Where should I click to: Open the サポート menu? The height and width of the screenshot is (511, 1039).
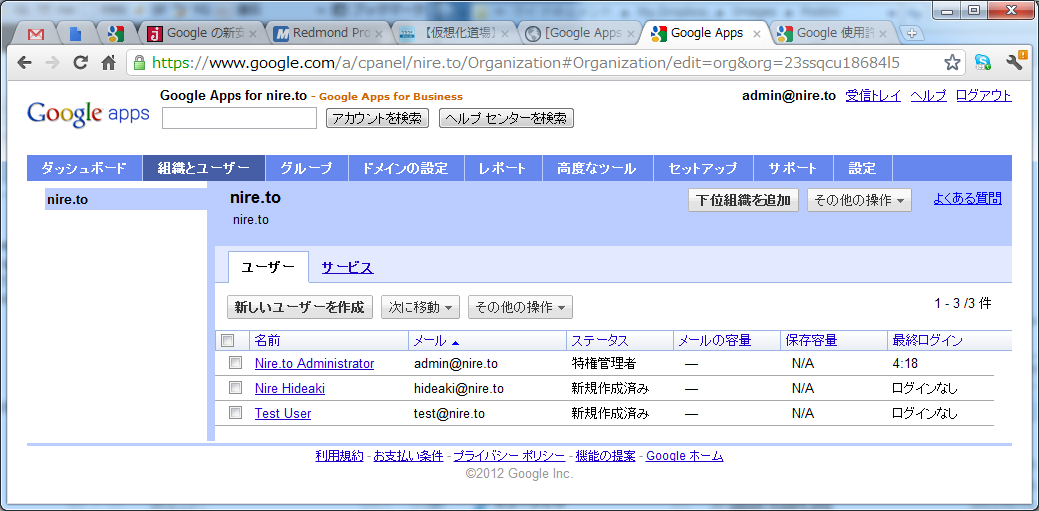[x=793, y=168]
